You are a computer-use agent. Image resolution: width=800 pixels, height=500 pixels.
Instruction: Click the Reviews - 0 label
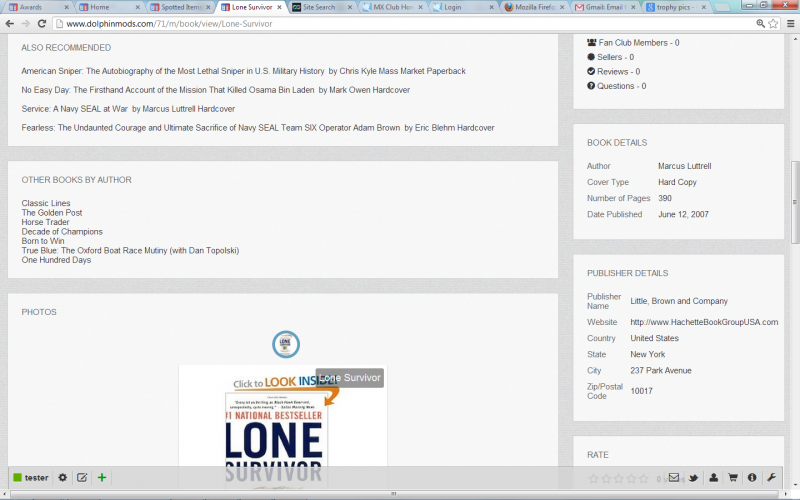[x=618, y=71]
